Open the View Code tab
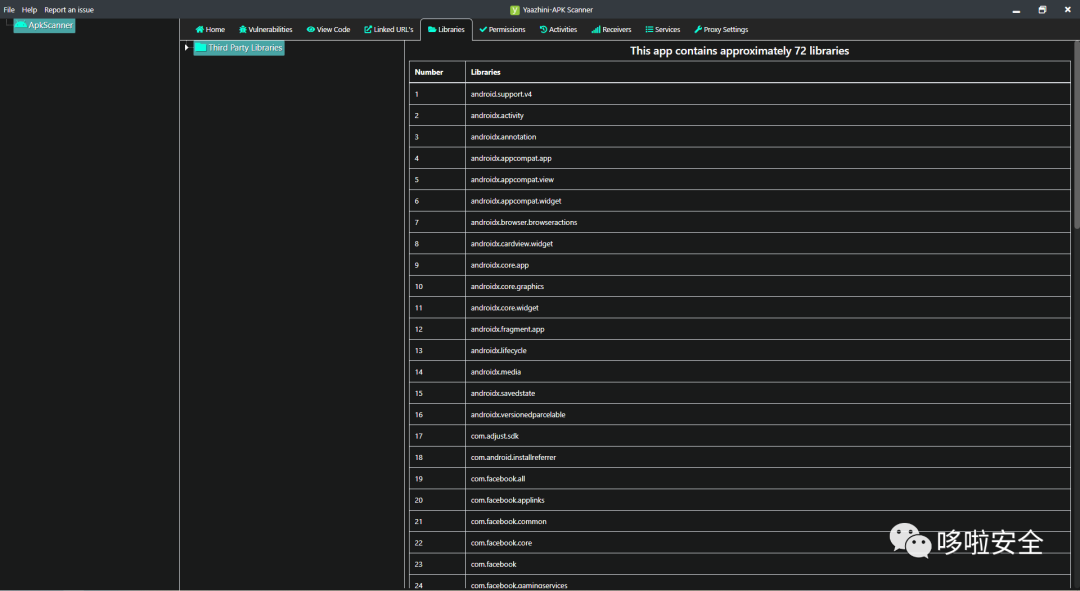 329,30
